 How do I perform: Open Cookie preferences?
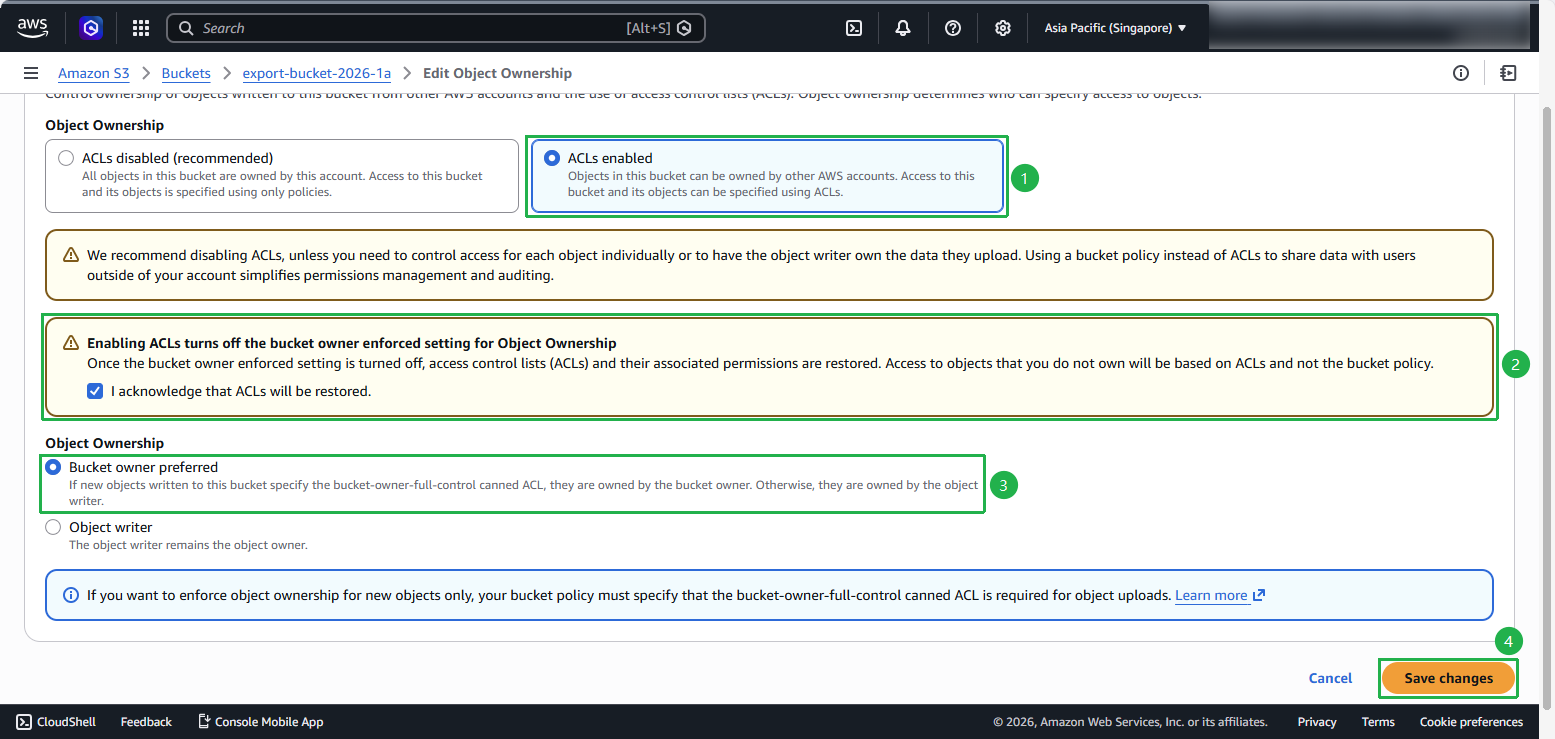click(1471, 722)
